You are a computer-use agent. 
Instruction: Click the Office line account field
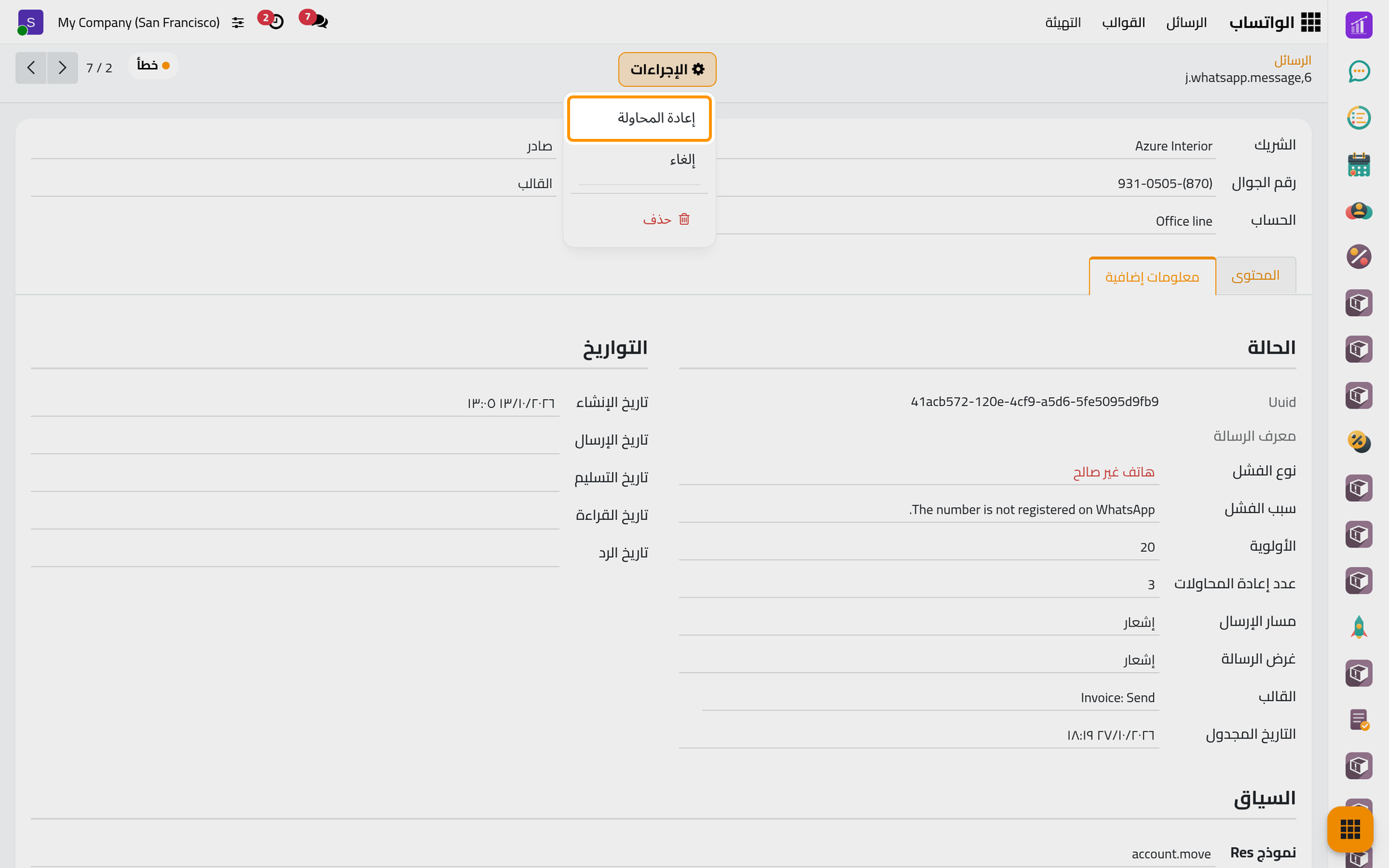point(966,221)
